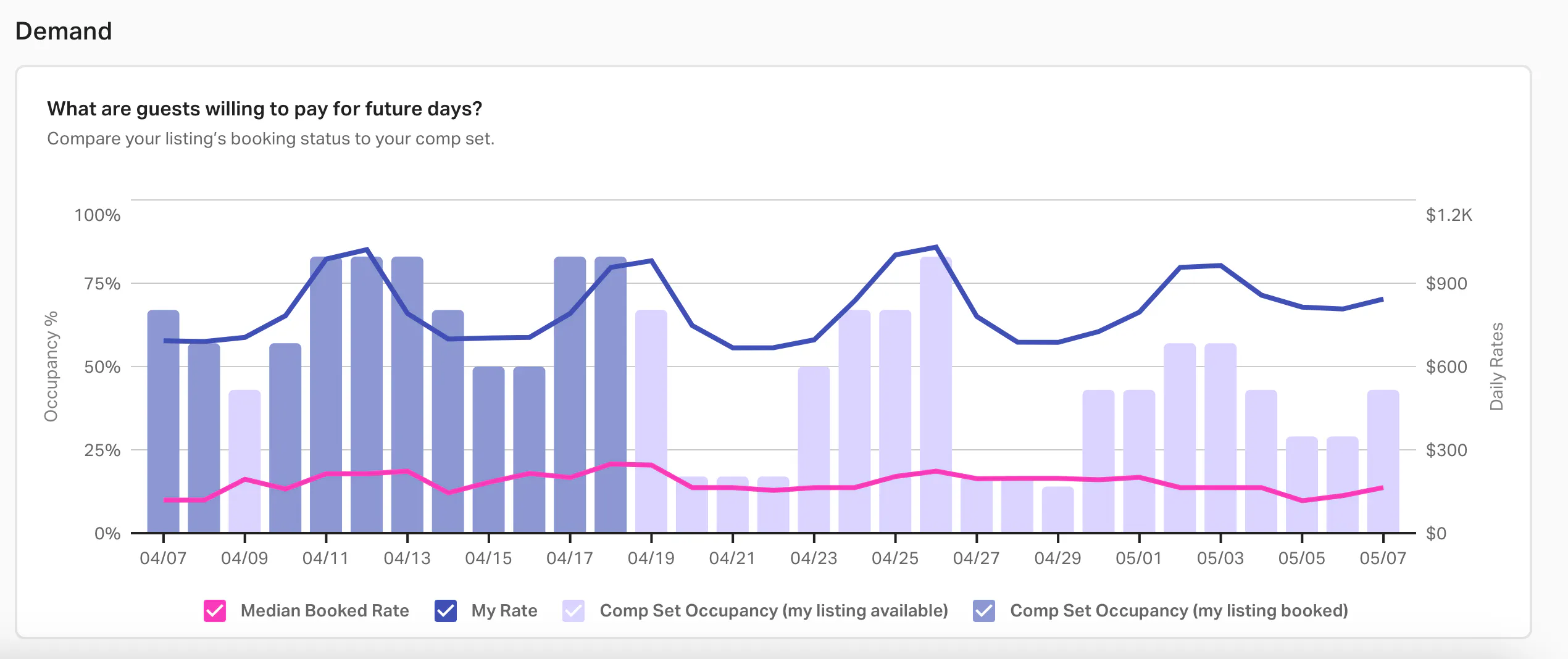
Task: Click the 05/03 occupancy bar
Action: pos(1220,438)
